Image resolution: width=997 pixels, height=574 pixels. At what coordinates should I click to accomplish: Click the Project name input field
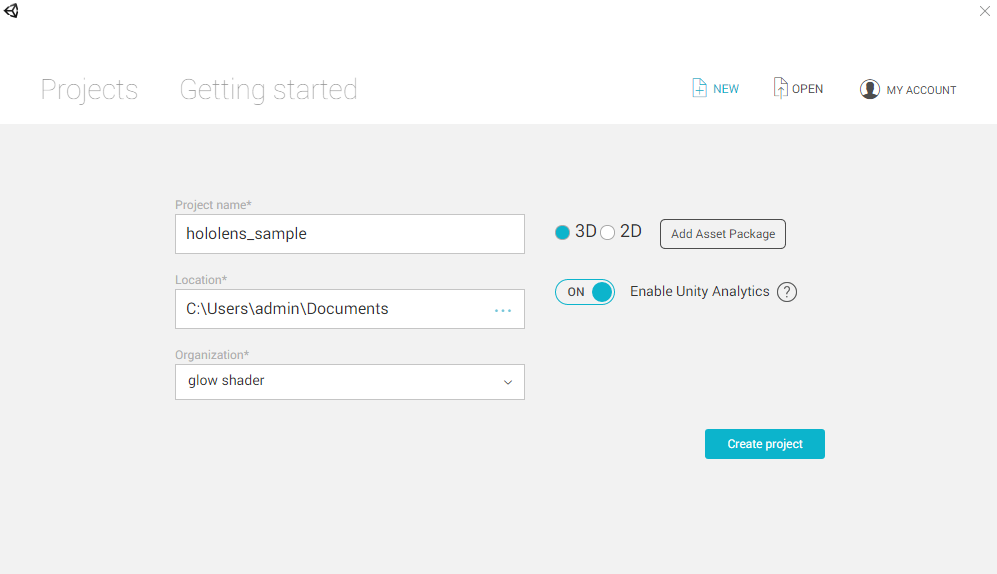[x=350, y=234]
